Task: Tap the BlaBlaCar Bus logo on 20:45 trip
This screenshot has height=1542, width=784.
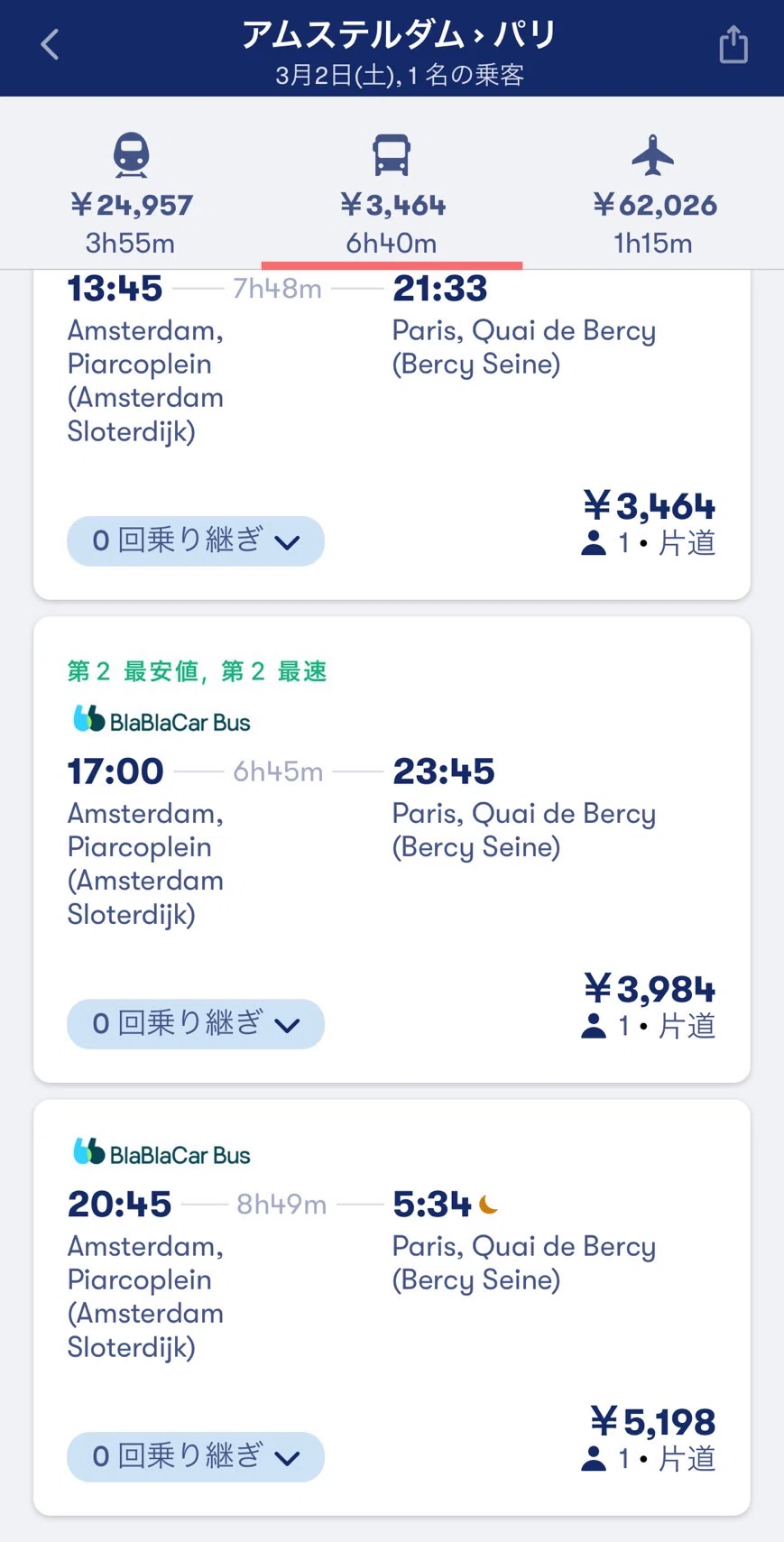Action: point(161,1153)
